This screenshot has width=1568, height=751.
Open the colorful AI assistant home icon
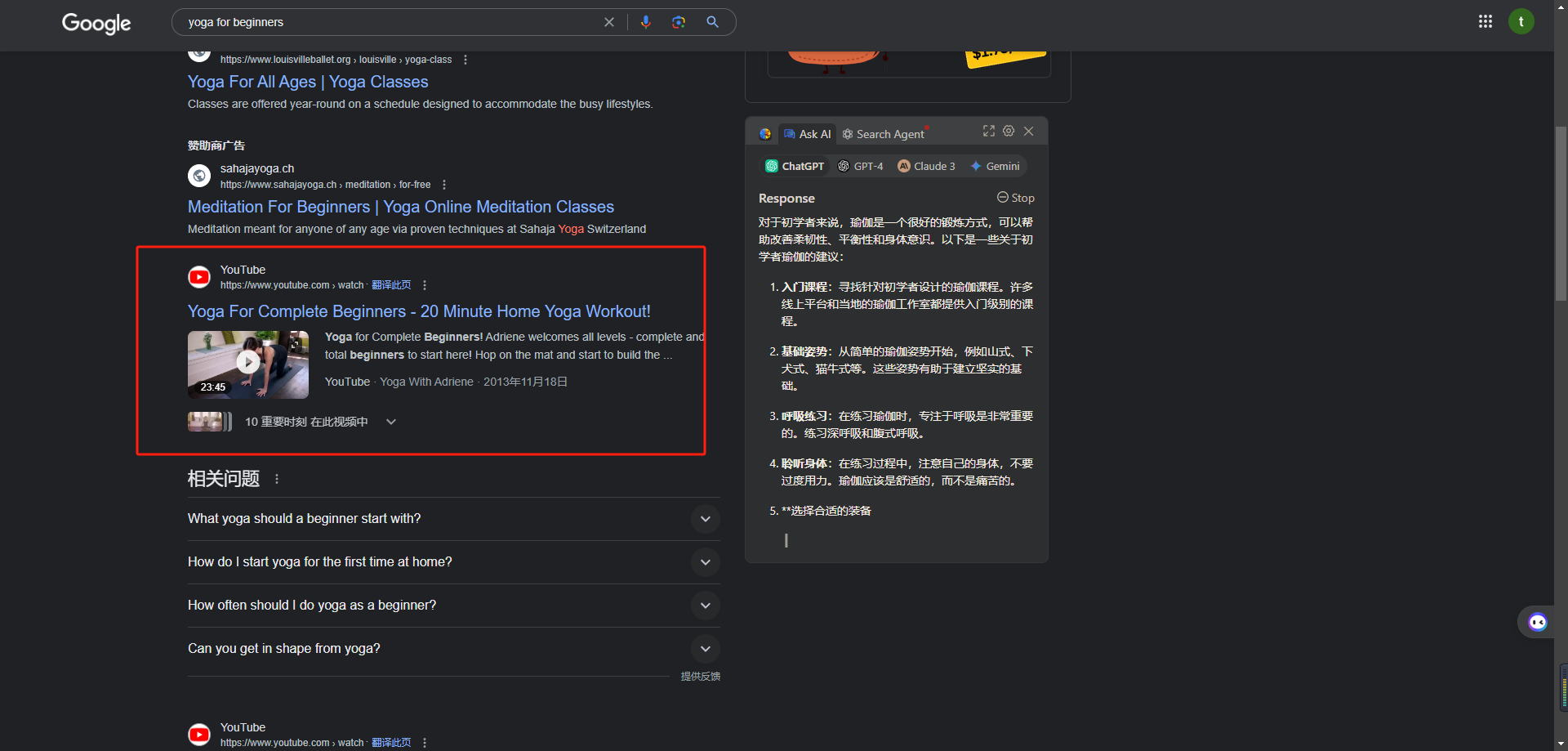click(765, 132)
